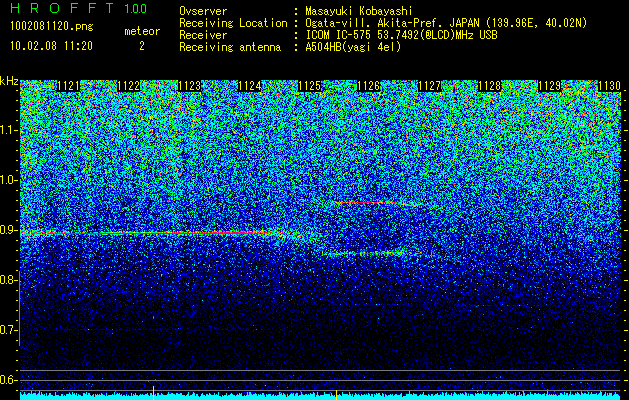629x400 pixels.
Task: Click the 1130 time marker
Action: (609, 86)
